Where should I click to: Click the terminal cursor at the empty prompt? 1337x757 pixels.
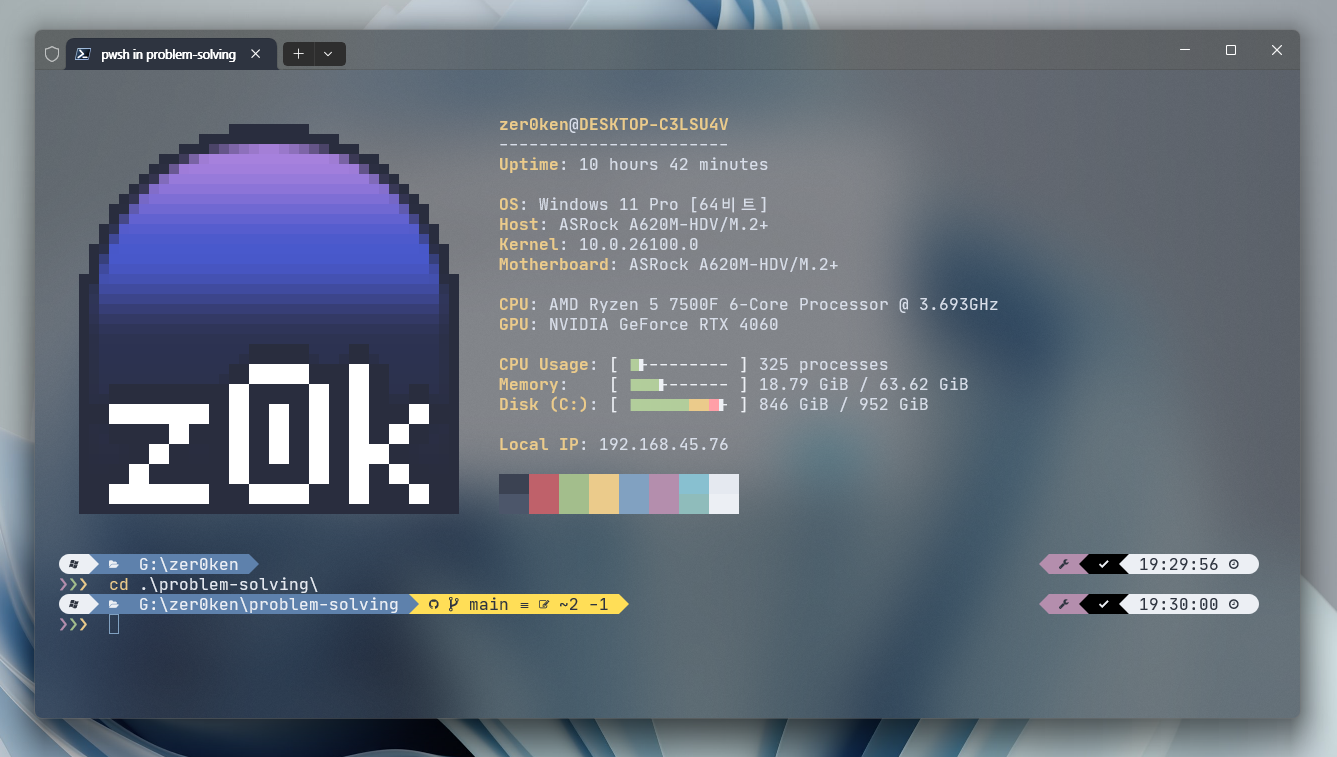pos(114,625)
